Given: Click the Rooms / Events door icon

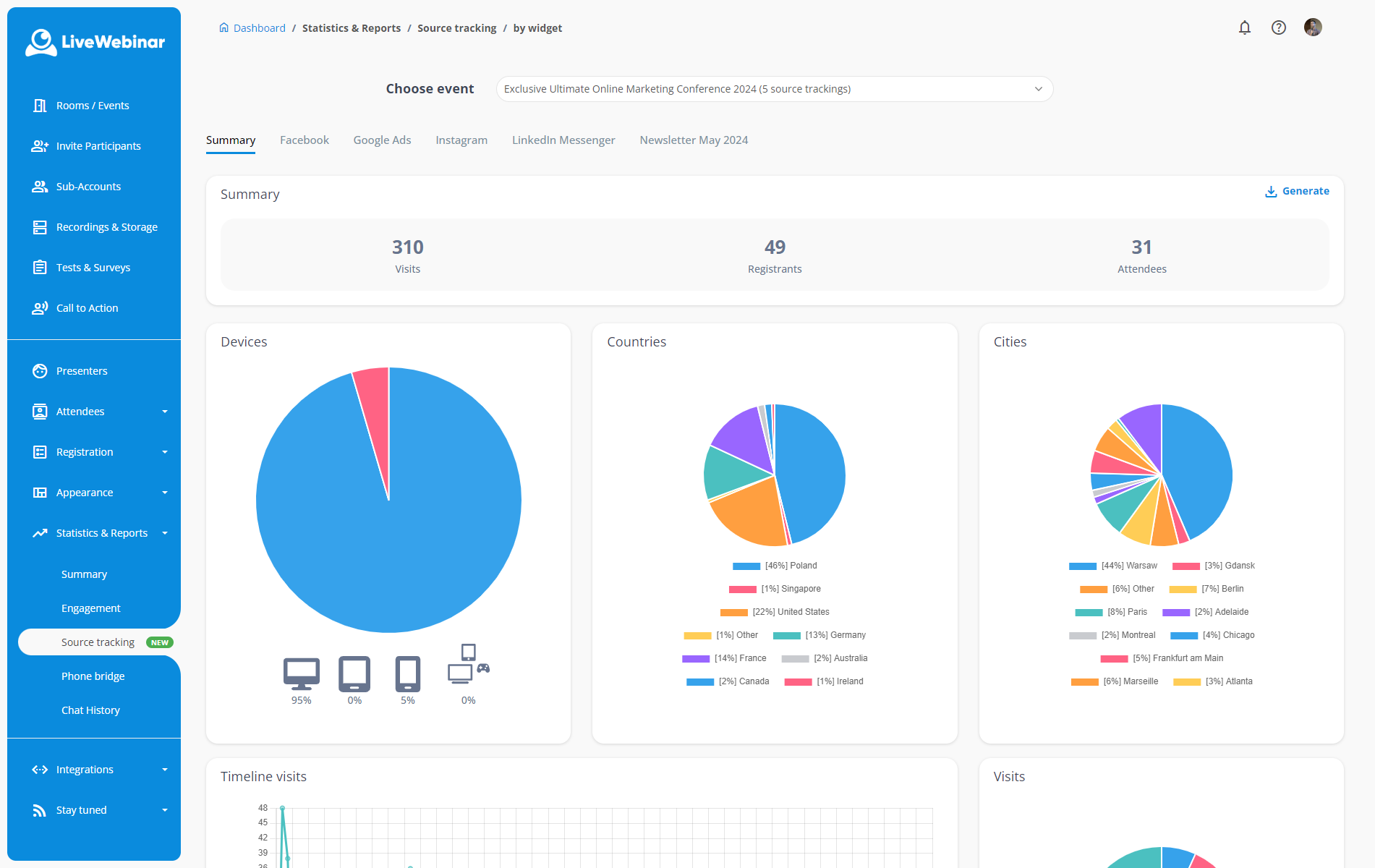Looking at the screenshot, I should [40, 106].
